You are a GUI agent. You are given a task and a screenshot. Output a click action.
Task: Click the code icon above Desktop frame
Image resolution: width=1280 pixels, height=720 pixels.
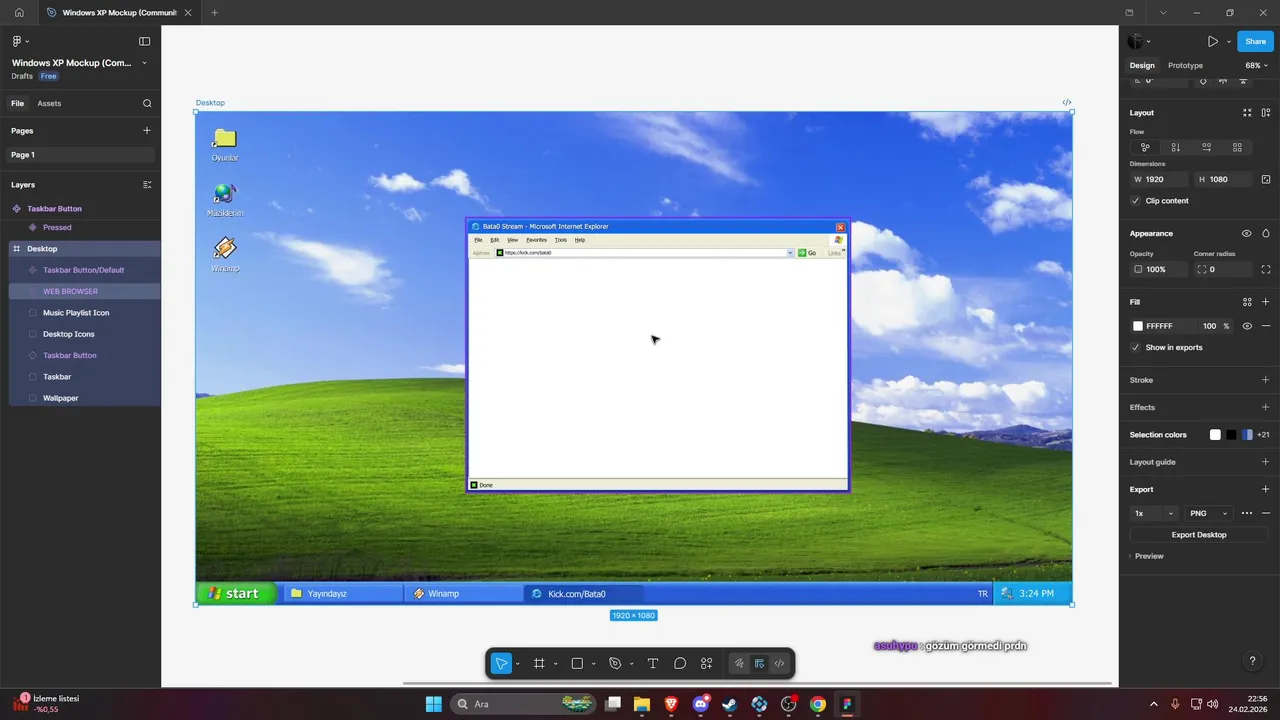pos(1067,103)
